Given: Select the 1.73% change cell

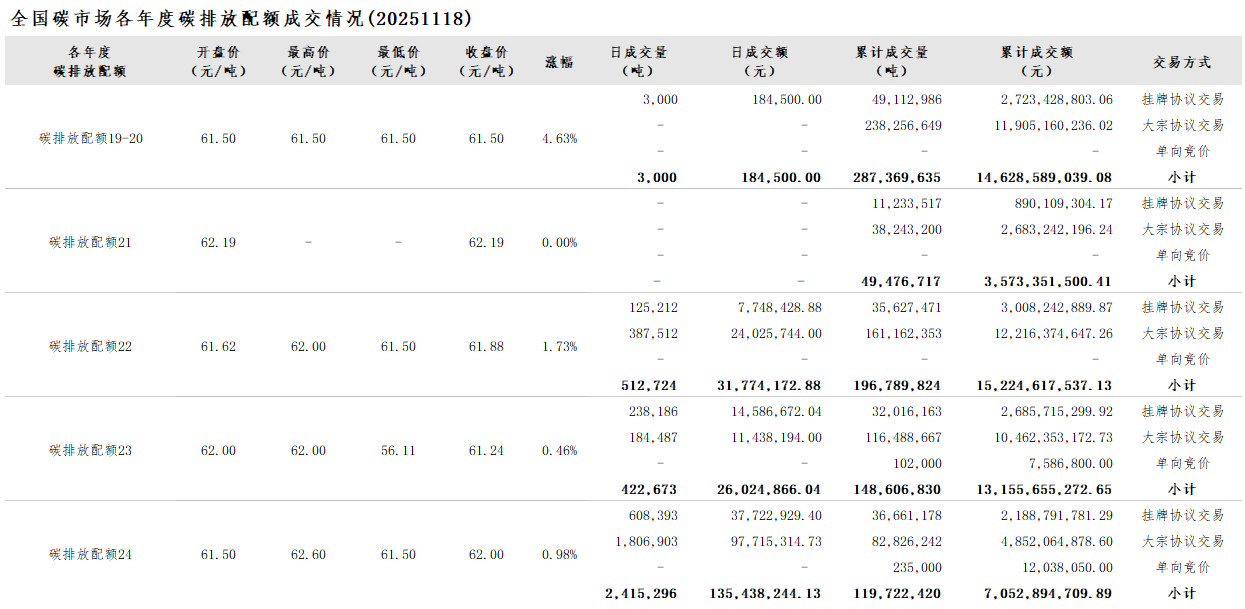Looking at the screenshot, I should click(x=559, y=347).
